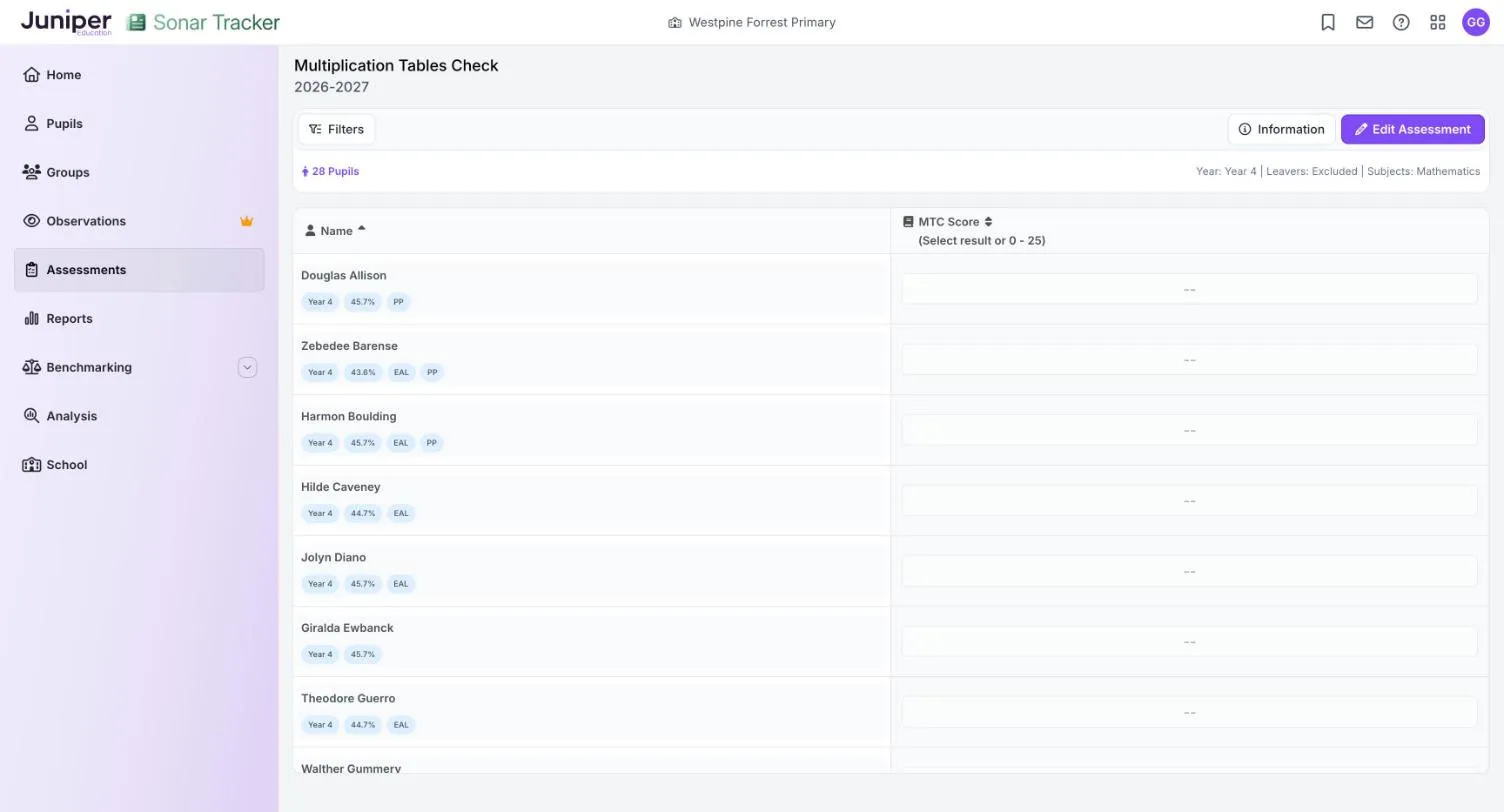Open the help question mark icon
This screenshot has height=812, width=1504.
pyautogui.click(x=1401, y=22)
